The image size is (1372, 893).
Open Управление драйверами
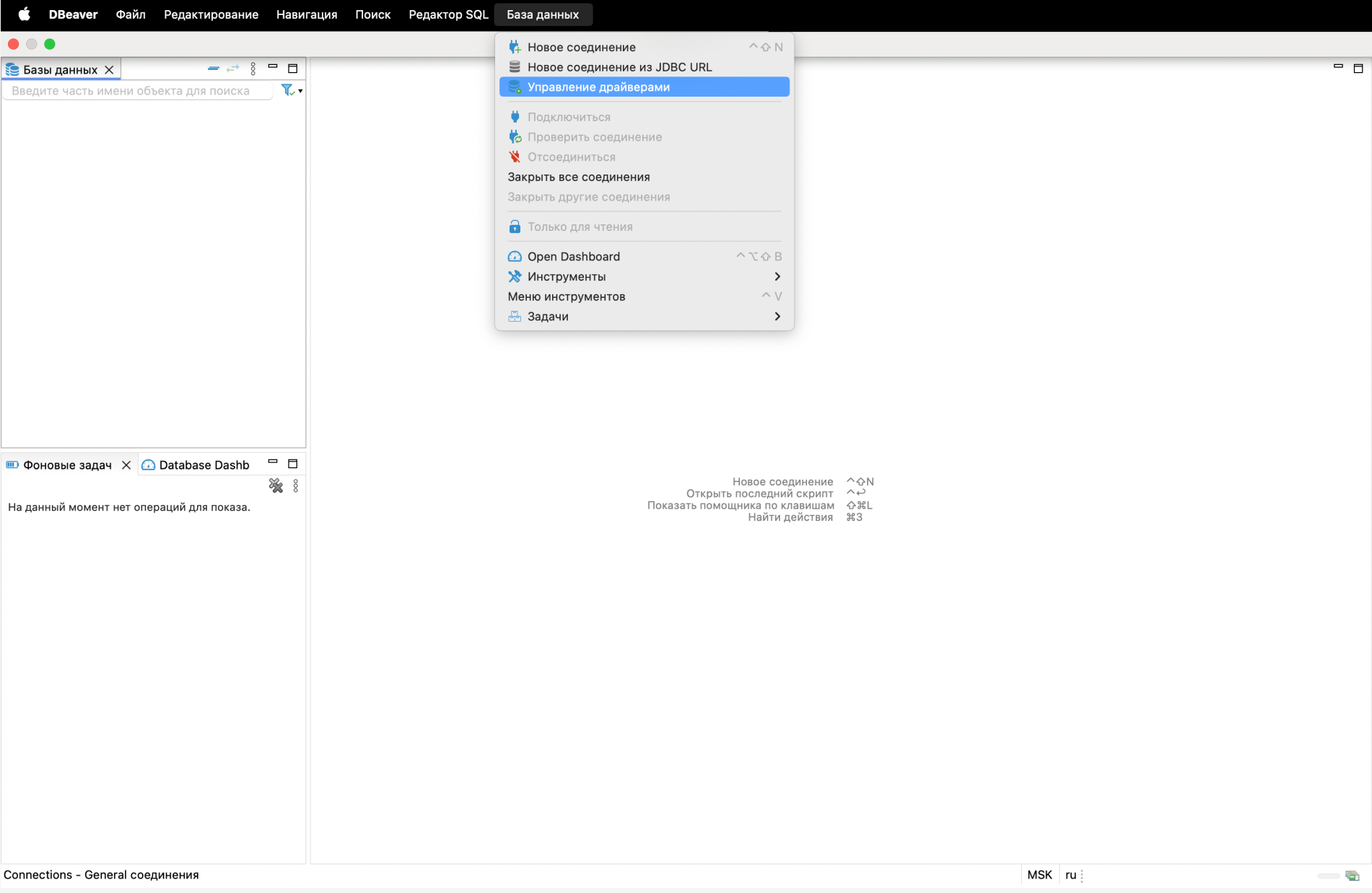coord(598,87)
